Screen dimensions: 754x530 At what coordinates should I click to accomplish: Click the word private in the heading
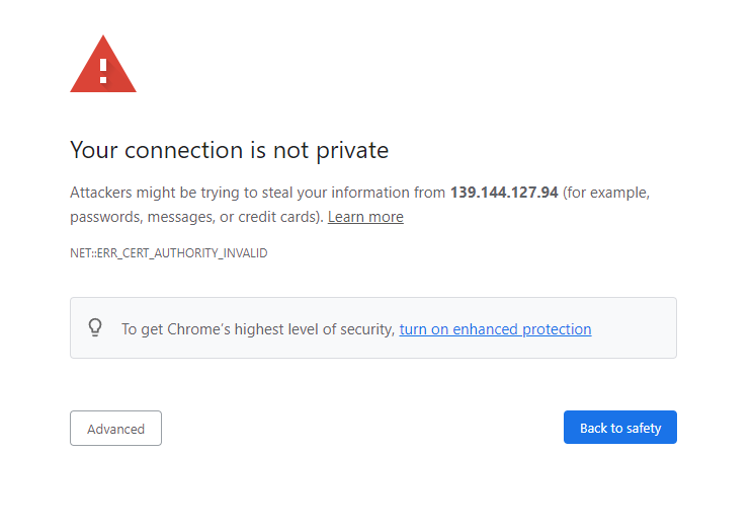352,151
